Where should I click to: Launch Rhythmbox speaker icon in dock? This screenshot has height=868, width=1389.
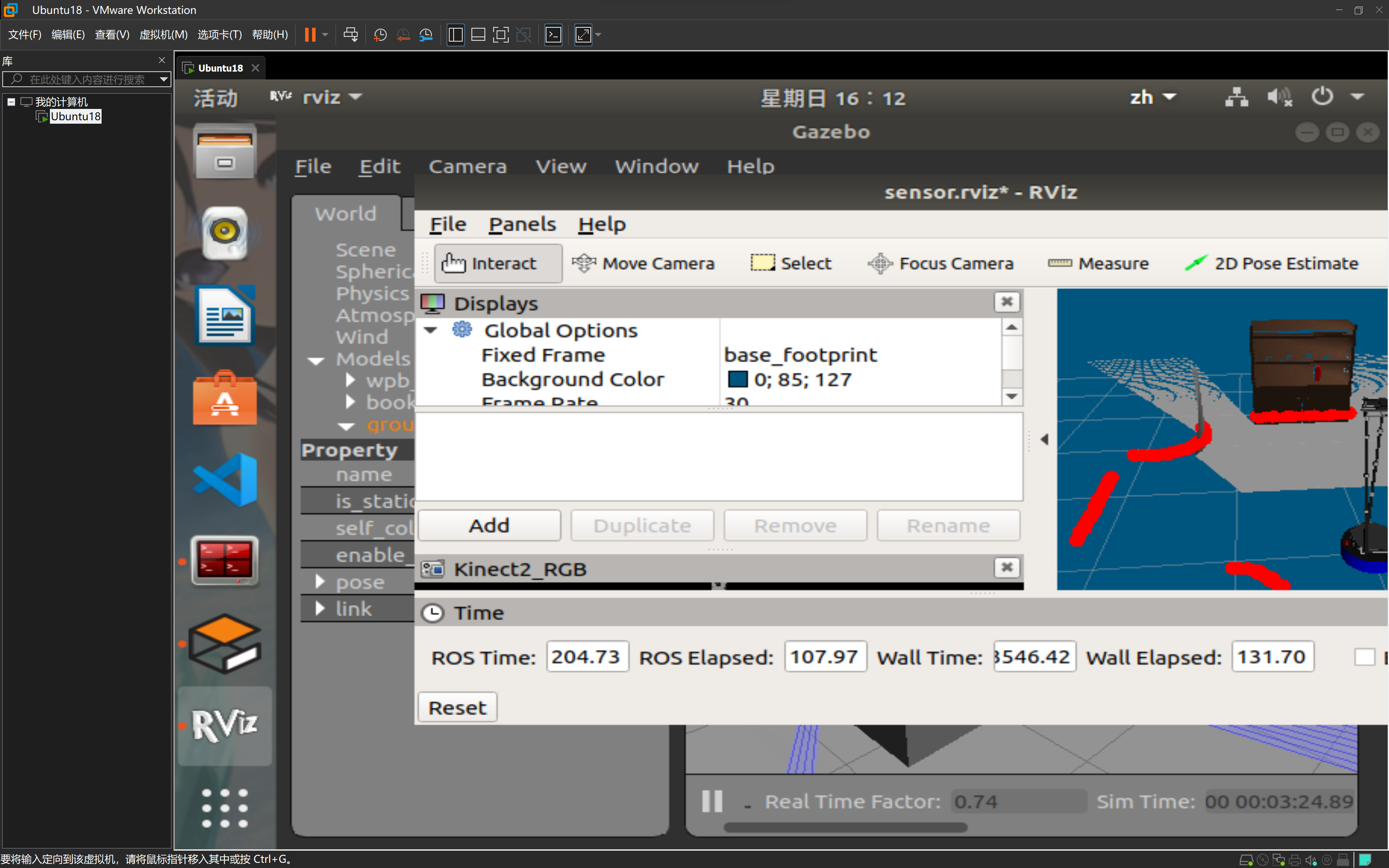224,233
